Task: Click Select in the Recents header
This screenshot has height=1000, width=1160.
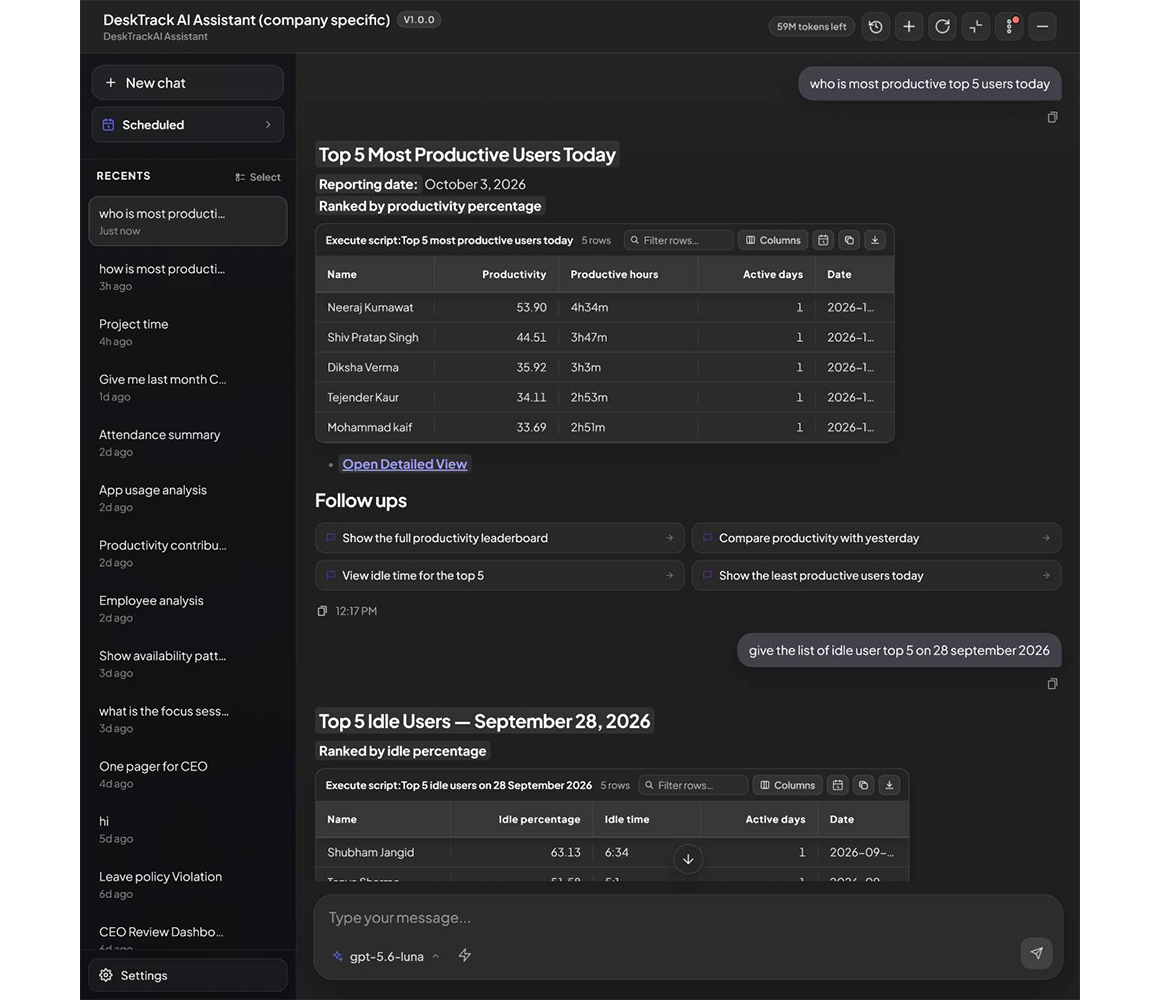Action: click(x=257, y=177)
